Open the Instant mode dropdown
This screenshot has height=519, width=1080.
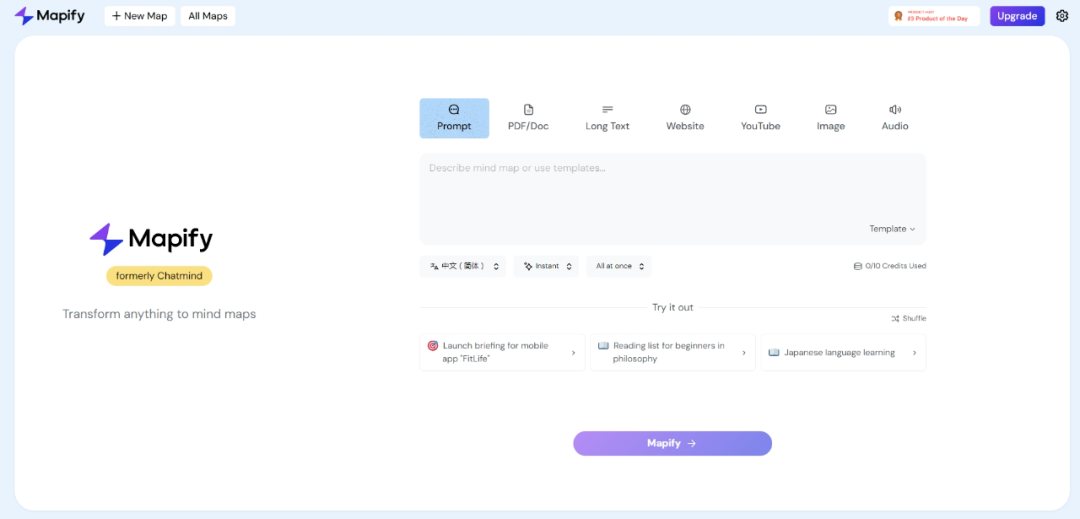(x=546, y=266)
